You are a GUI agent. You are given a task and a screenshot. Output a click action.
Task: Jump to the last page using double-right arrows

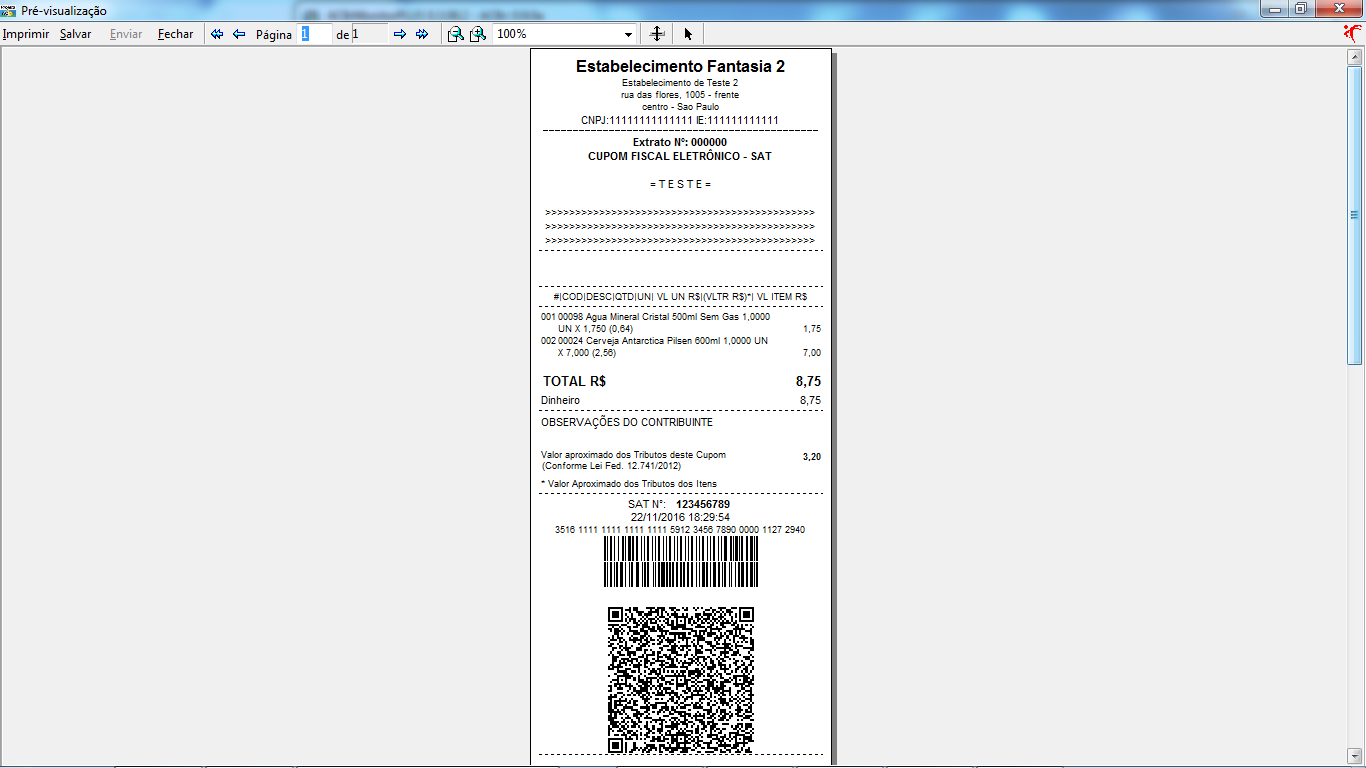[x=422, y=34]
